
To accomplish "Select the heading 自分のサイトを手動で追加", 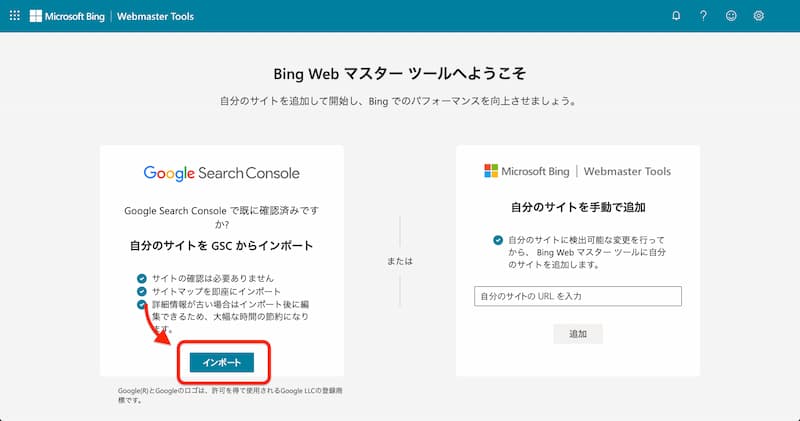I will pos(578,207).
